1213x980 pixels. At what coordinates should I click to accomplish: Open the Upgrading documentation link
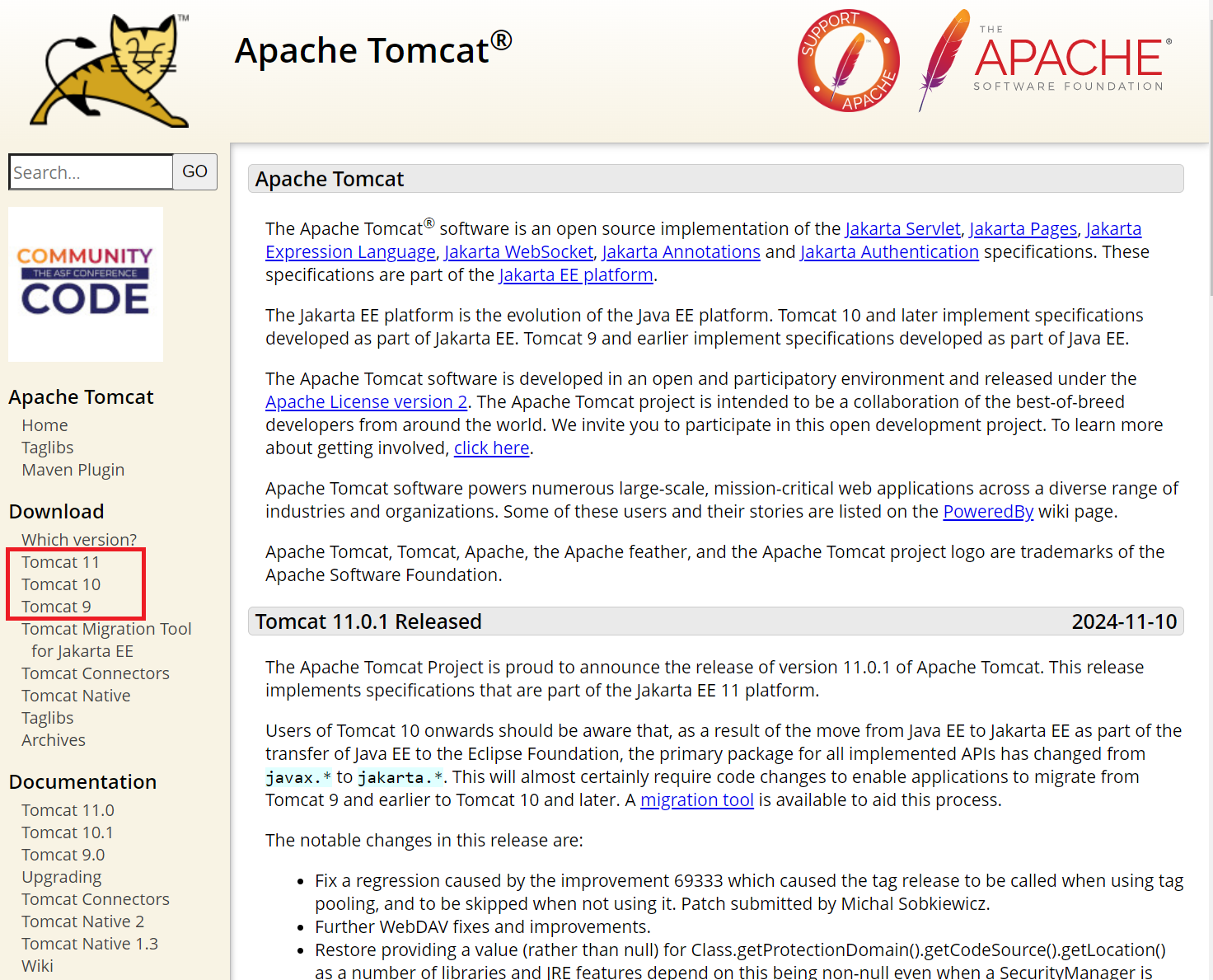pyautogui.click(x=62, y=877)
